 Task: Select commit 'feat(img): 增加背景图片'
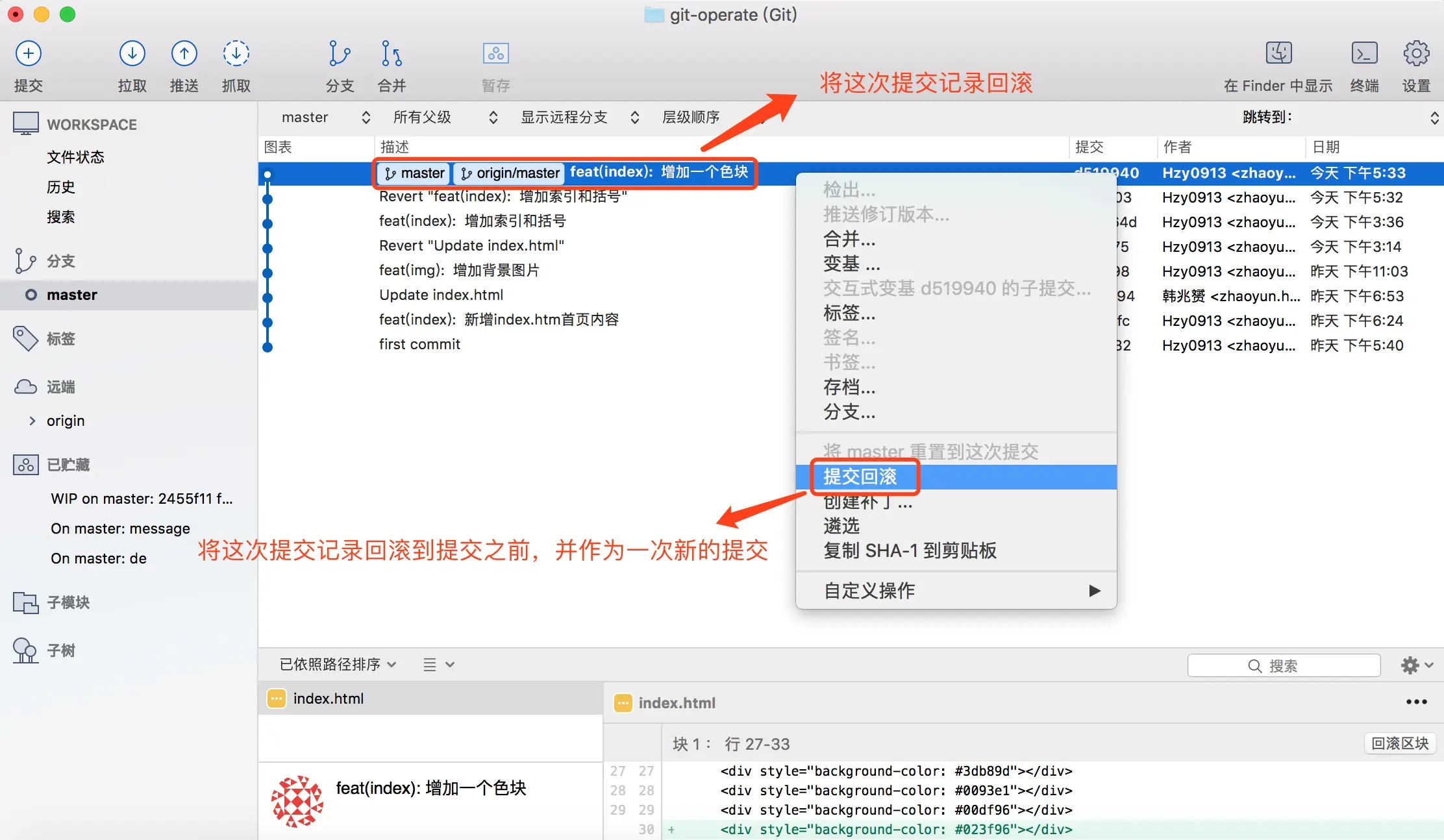point(460,271)
